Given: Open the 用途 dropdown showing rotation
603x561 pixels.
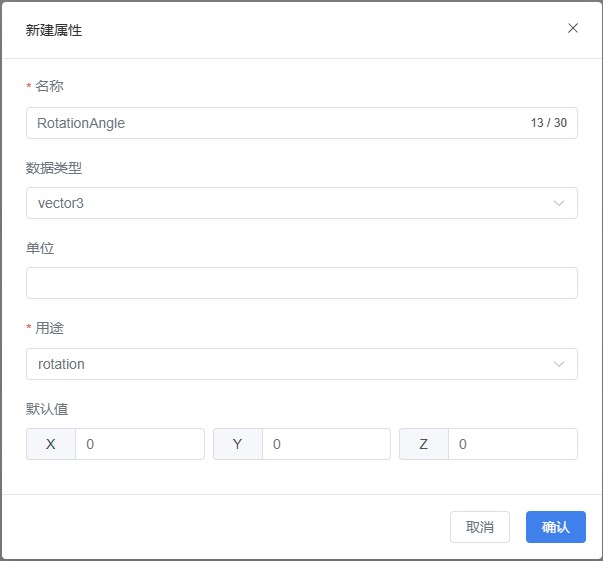Looking at the screenshot, I should (x=290, y=364).
